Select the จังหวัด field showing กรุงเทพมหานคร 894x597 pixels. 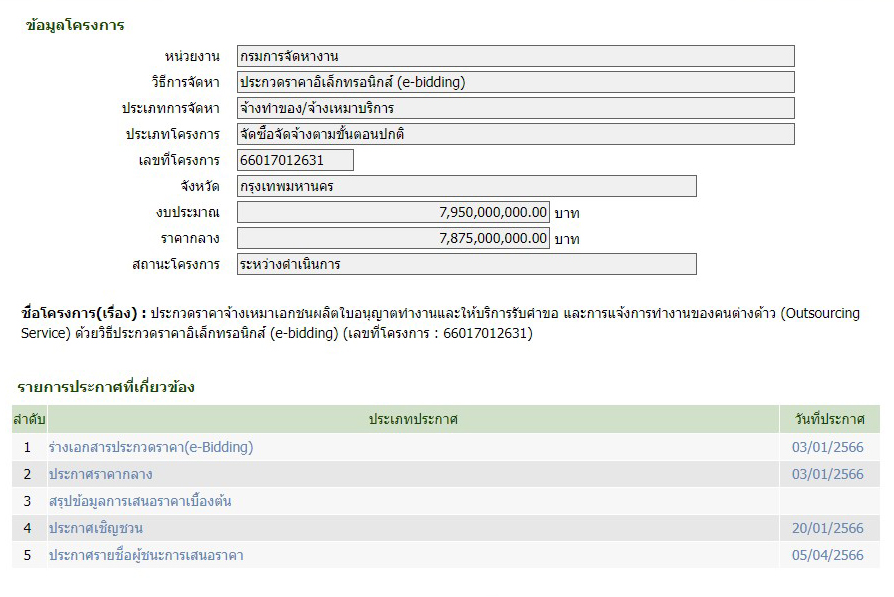(466, 186)
